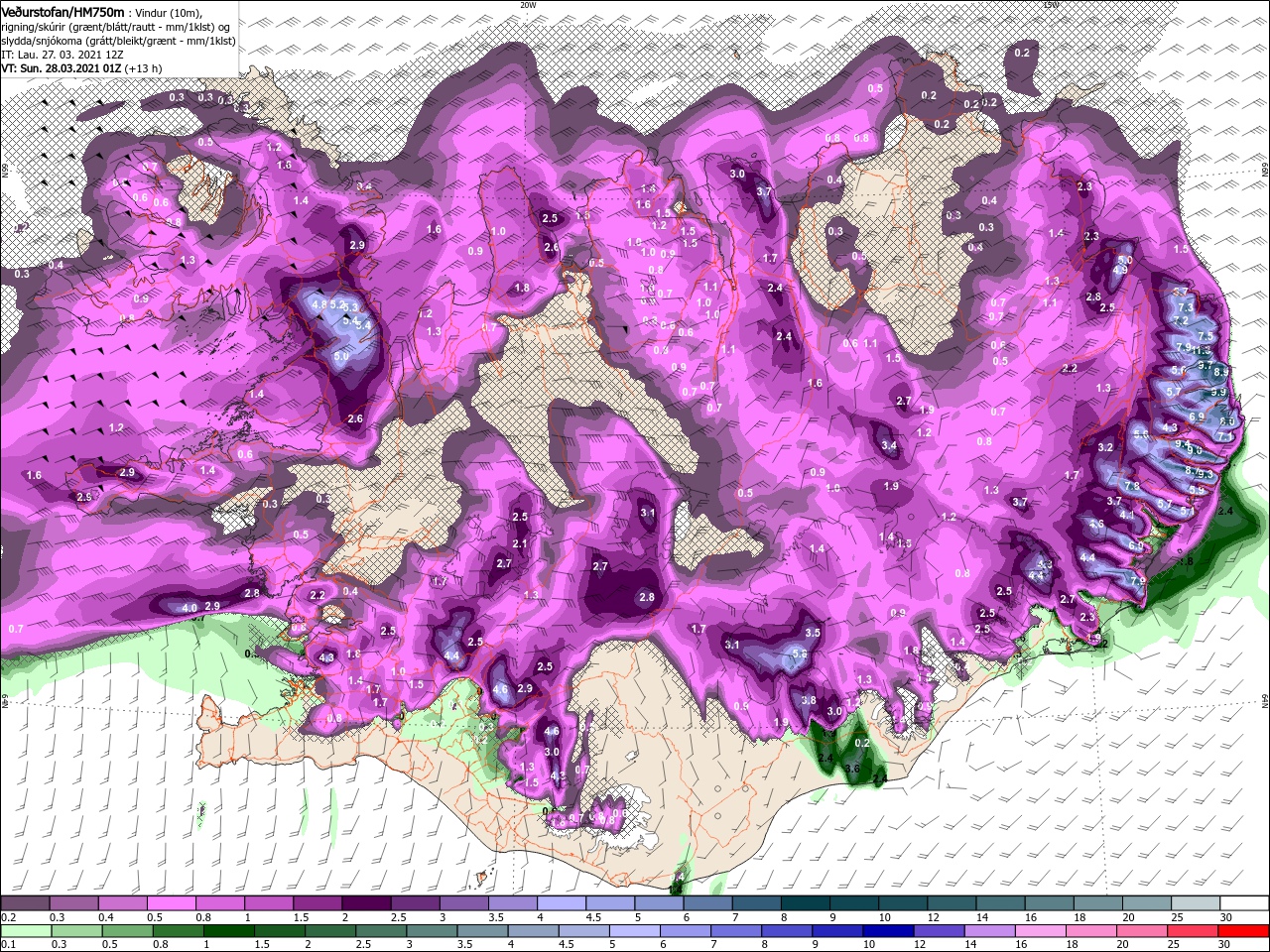Click the '15W' longitude label

click(1051, 5)
